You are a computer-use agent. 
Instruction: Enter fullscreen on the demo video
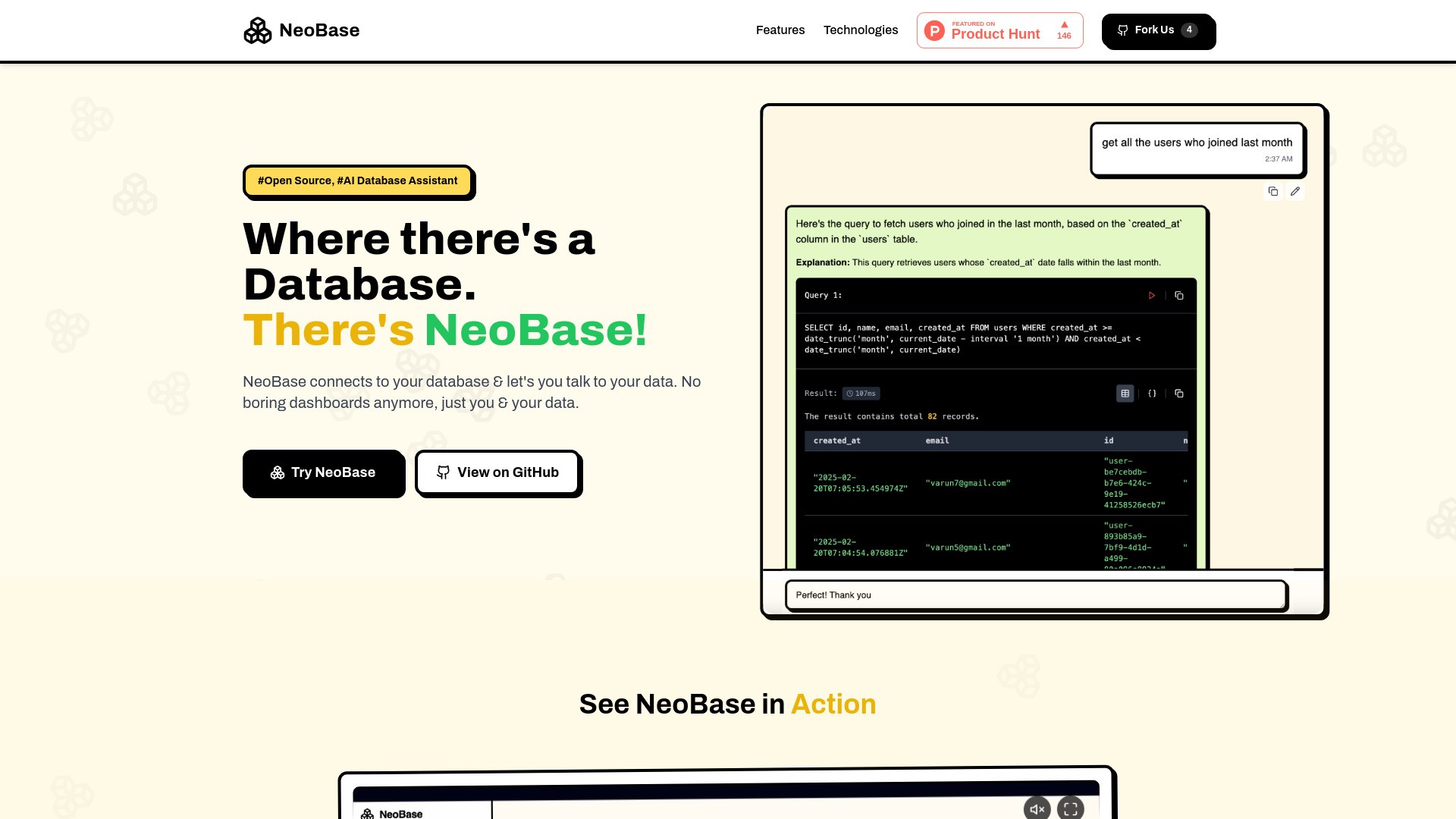[x=1070, y=808]
